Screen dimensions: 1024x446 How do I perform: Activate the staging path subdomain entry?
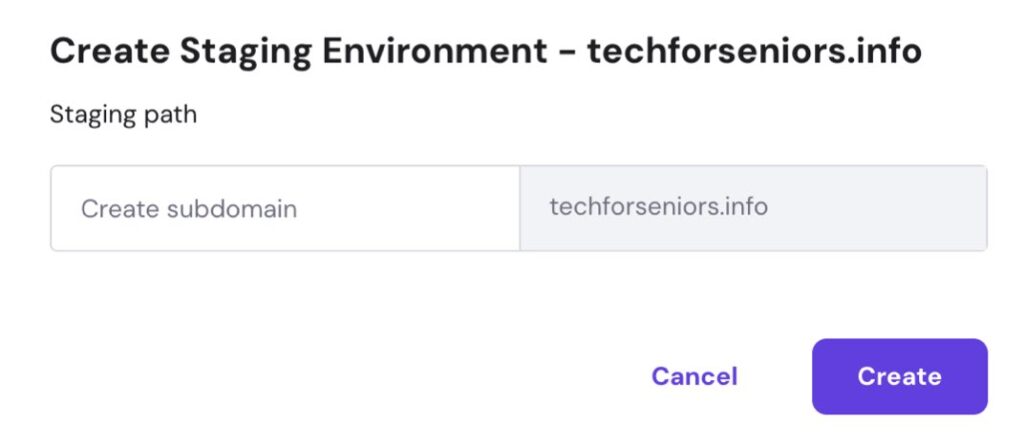click(285, 208)
